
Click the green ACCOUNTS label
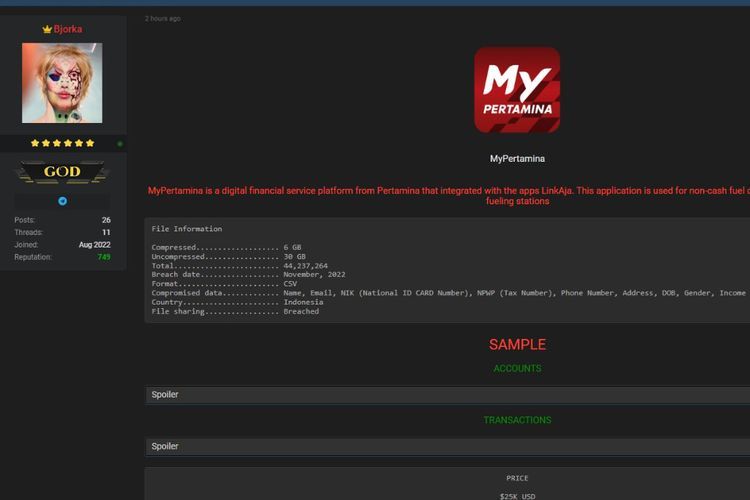(x=517, y=368)
